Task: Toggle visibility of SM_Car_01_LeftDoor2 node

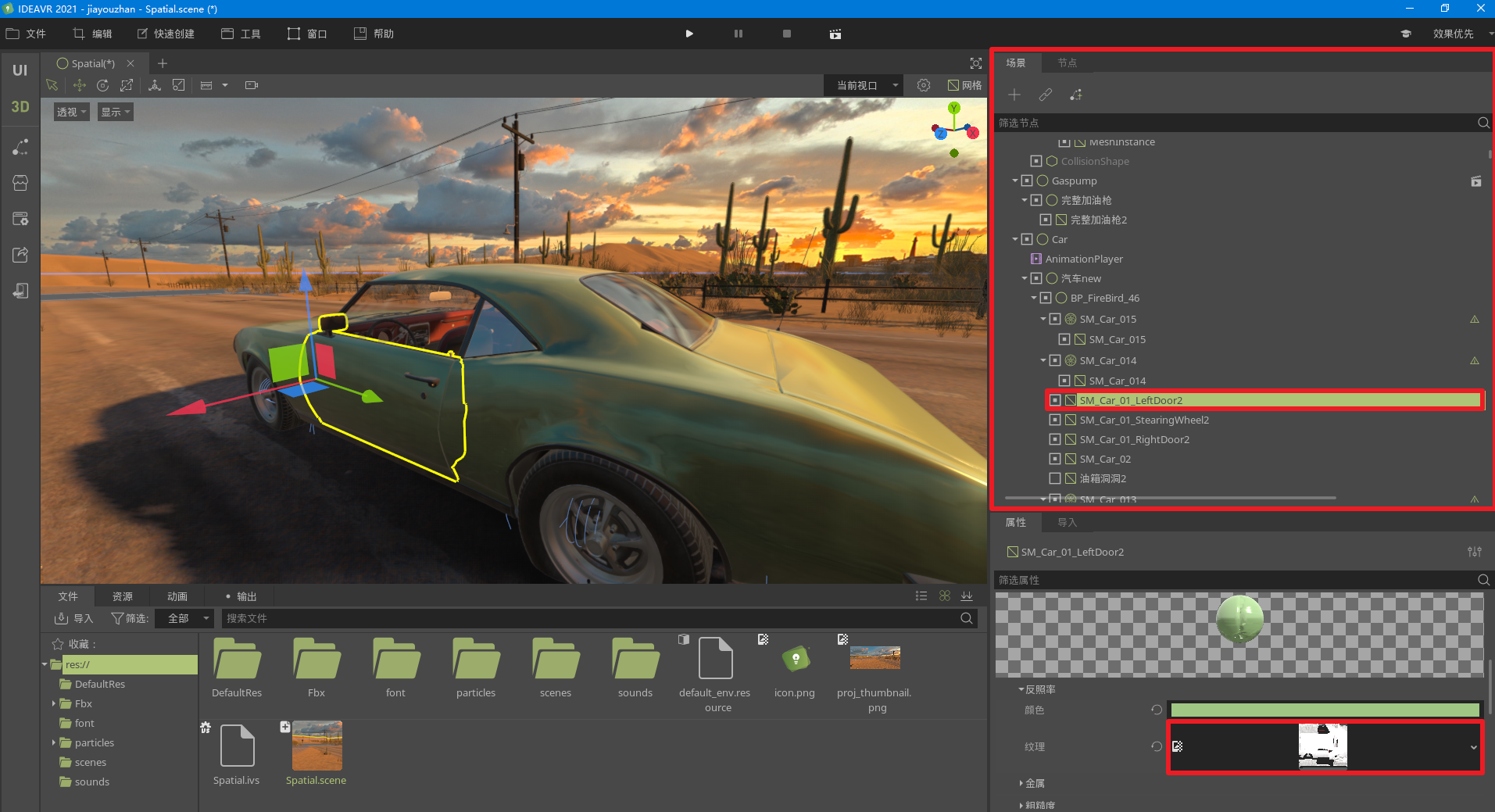Action: [x=1055, y=401]
